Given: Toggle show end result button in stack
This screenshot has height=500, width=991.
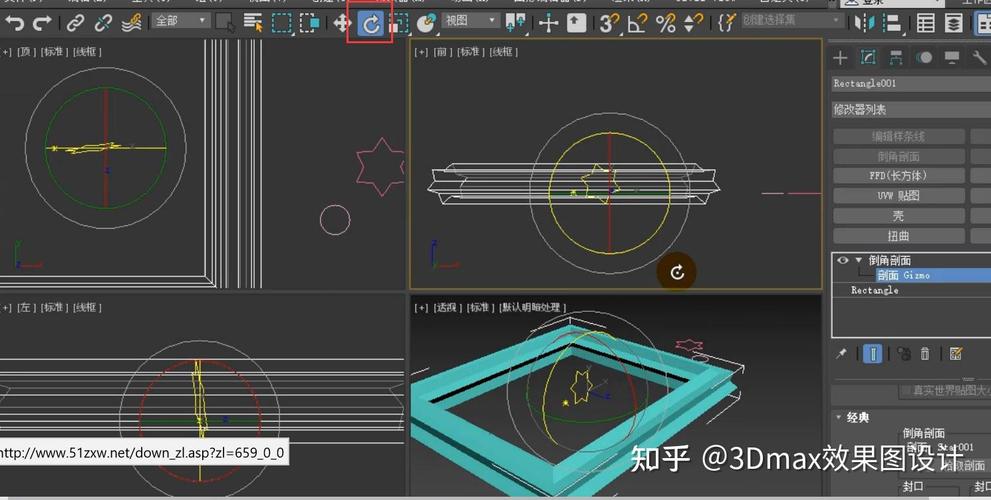Looking at the screenshot, I should 873,353.
